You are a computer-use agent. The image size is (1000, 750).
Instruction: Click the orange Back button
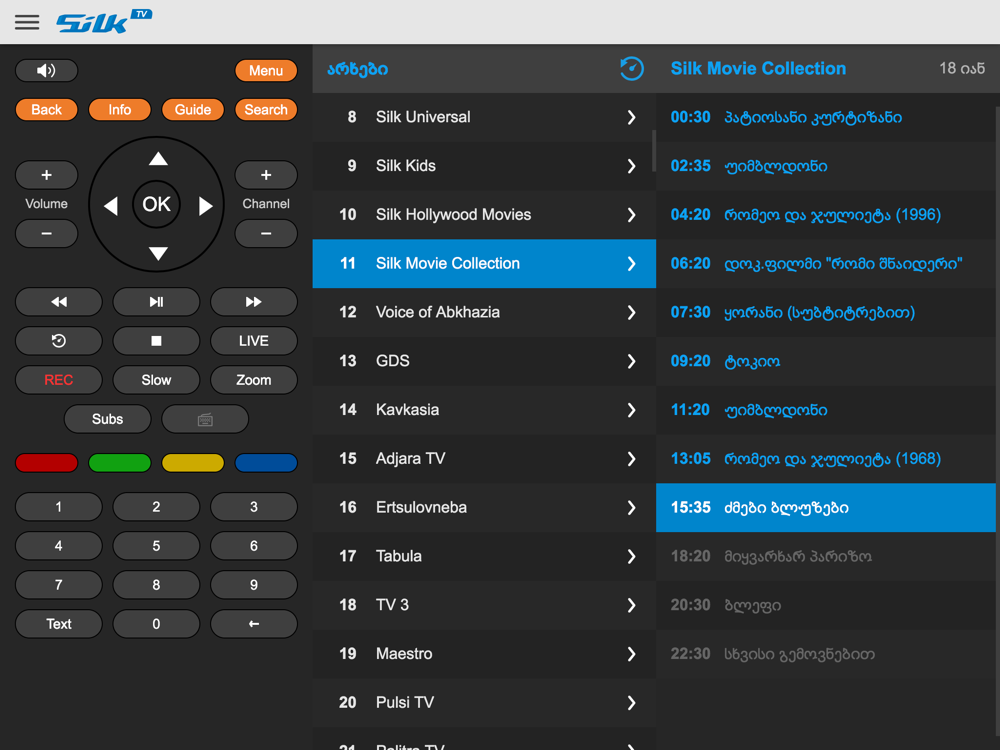[x=47, y=110]
